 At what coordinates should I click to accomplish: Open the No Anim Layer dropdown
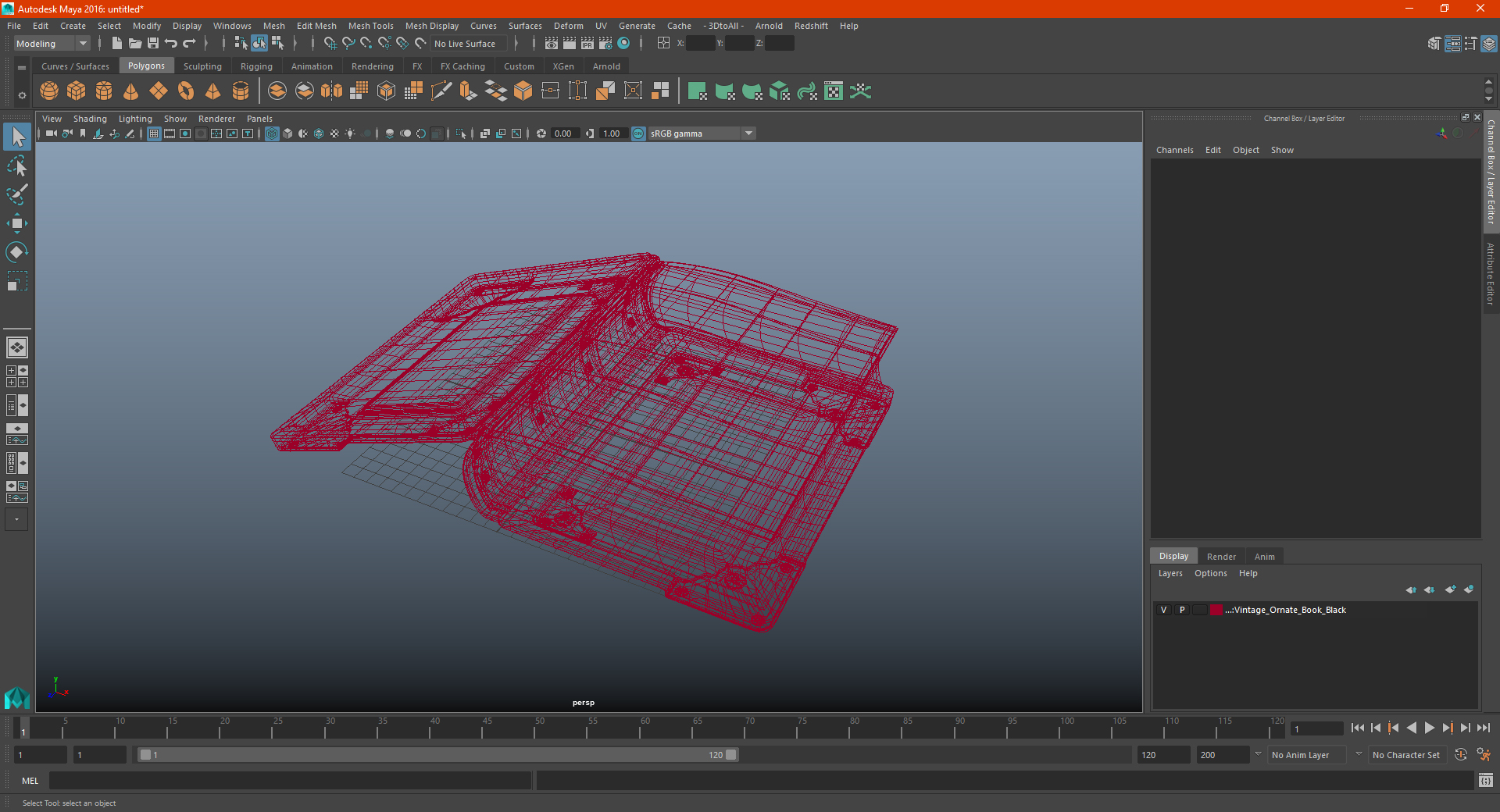(1308, 755)
